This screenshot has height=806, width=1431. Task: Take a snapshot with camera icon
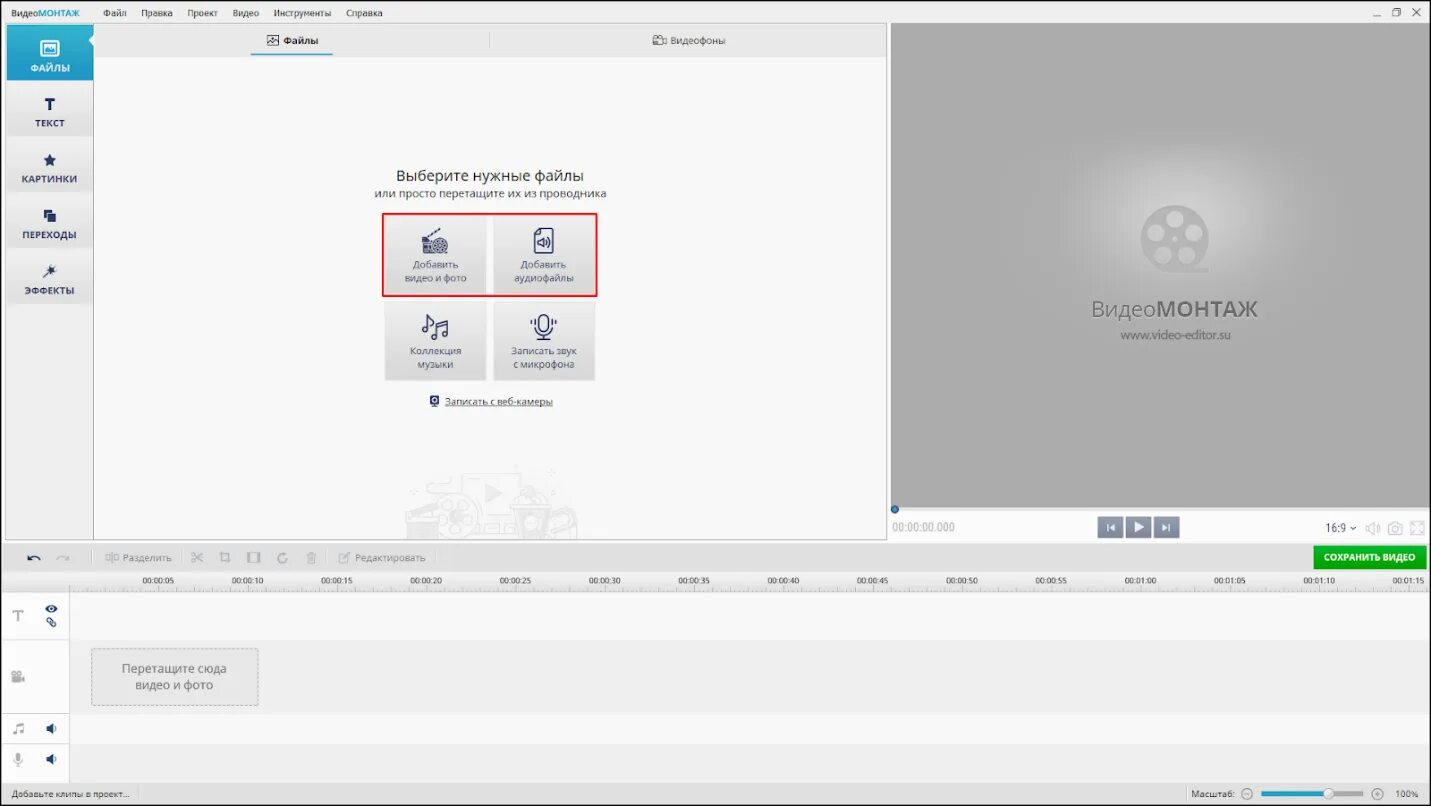(1395, 528)
